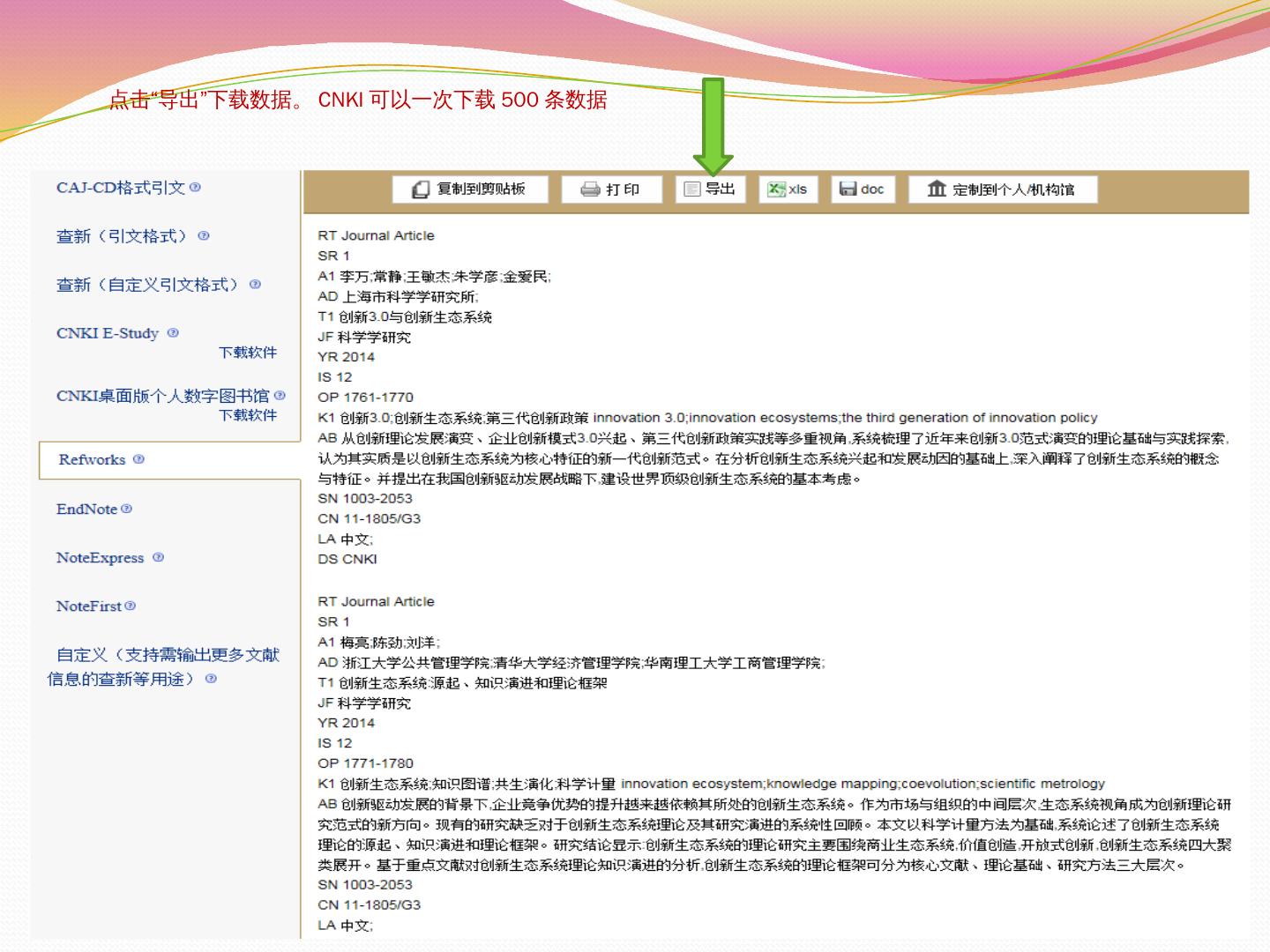The width and height of the screenshot is (1270, 952).
Task: Click help icon beside EndNote
Action: 126,509
